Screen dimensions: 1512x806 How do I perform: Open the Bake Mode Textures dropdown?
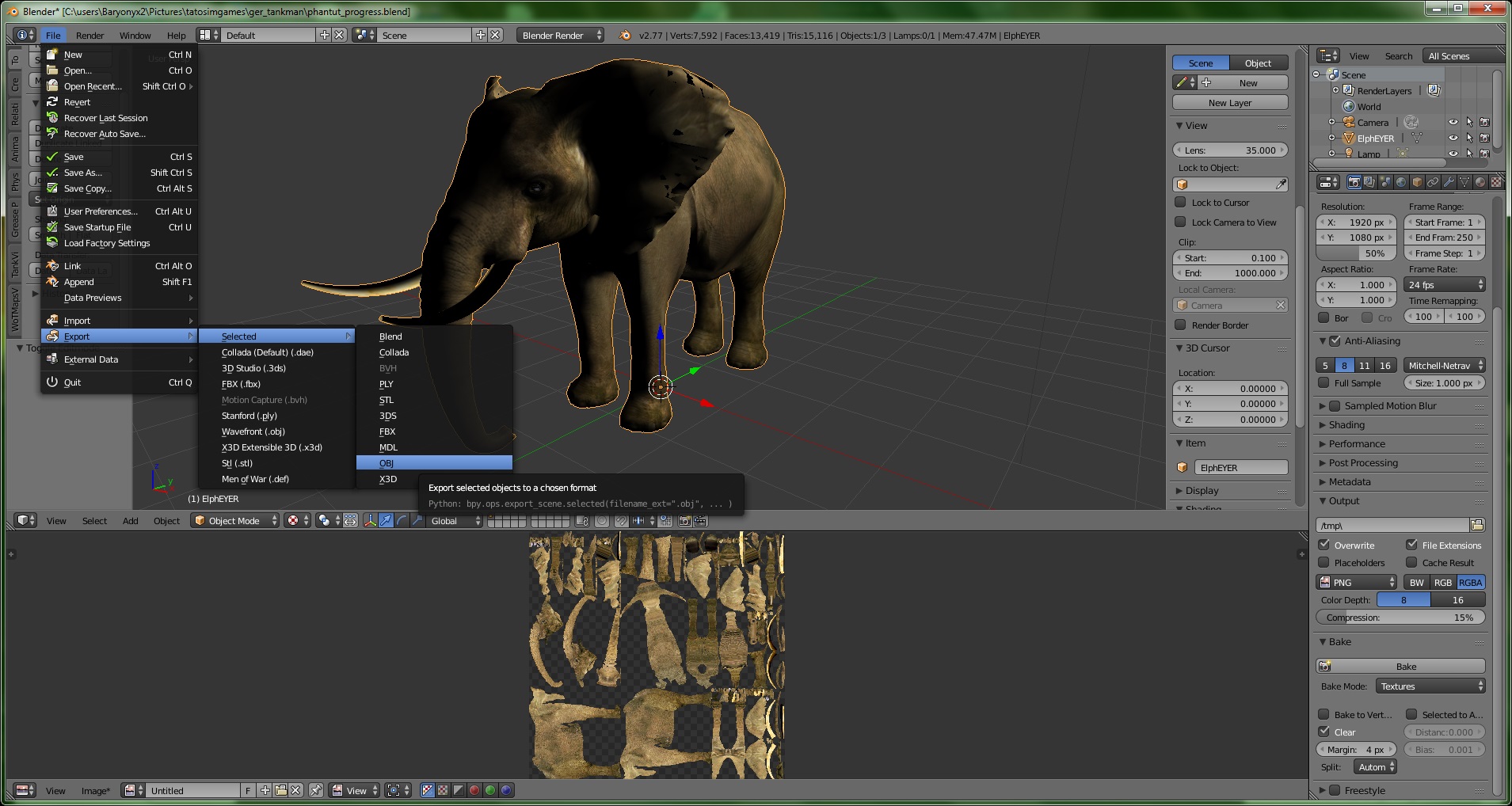coord(1430,686)
